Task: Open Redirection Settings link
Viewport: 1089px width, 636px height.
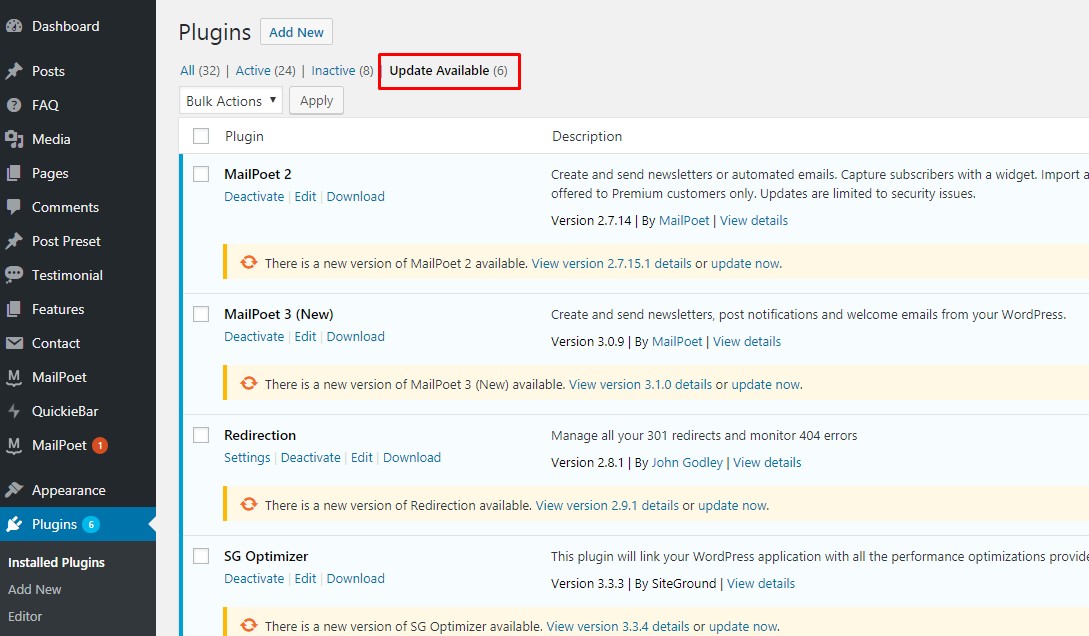Action: (x=247, y=458)
